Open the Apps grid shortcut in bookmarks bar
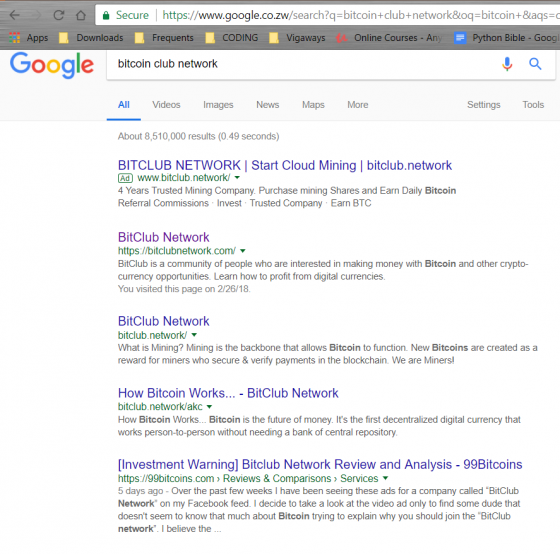560x554 pixels. pyautogui.click(x=29, y=38)
